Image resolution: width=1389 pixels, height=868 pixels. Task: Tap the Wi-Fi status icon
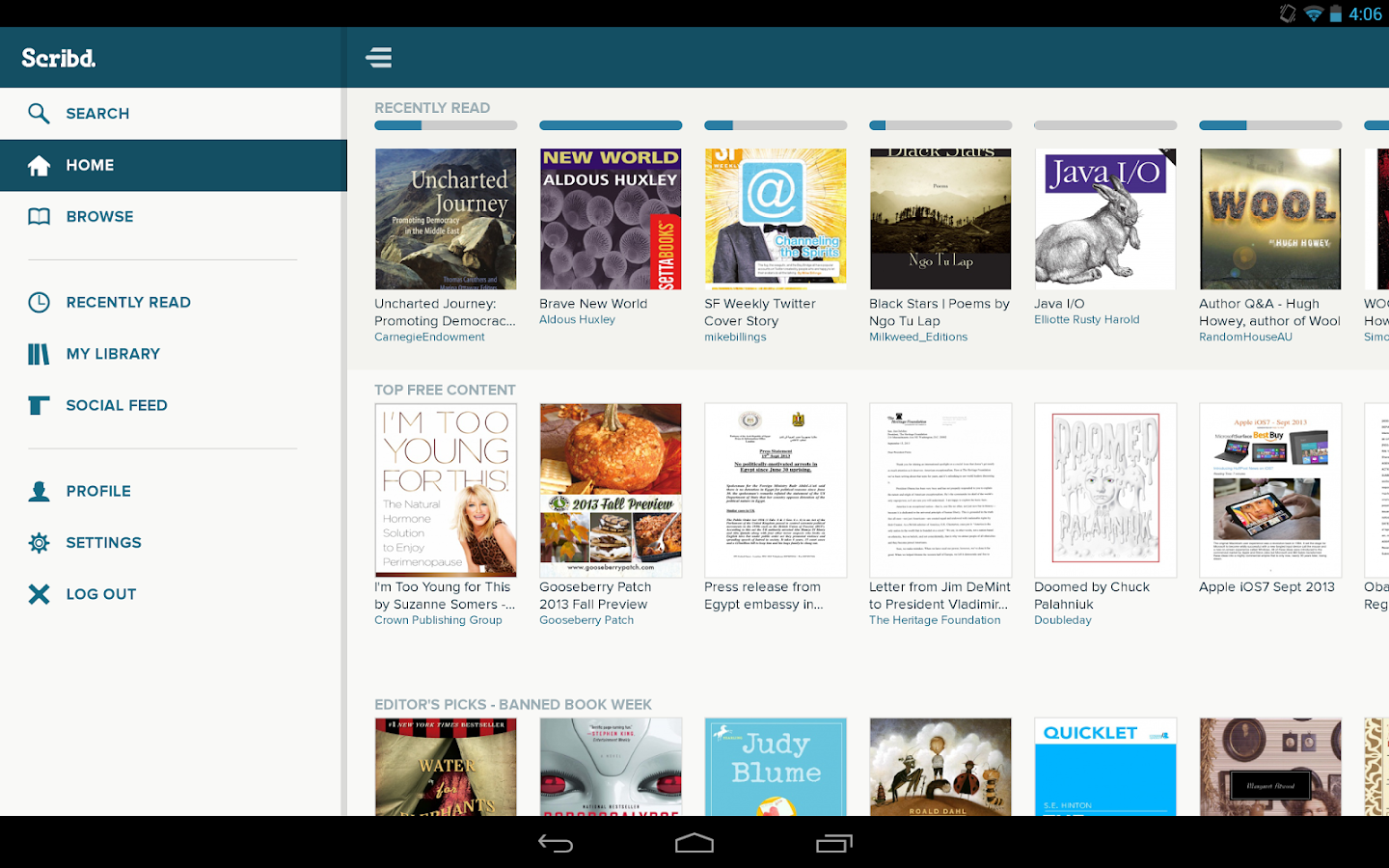pyautogui.click(x=1313, y=14)
